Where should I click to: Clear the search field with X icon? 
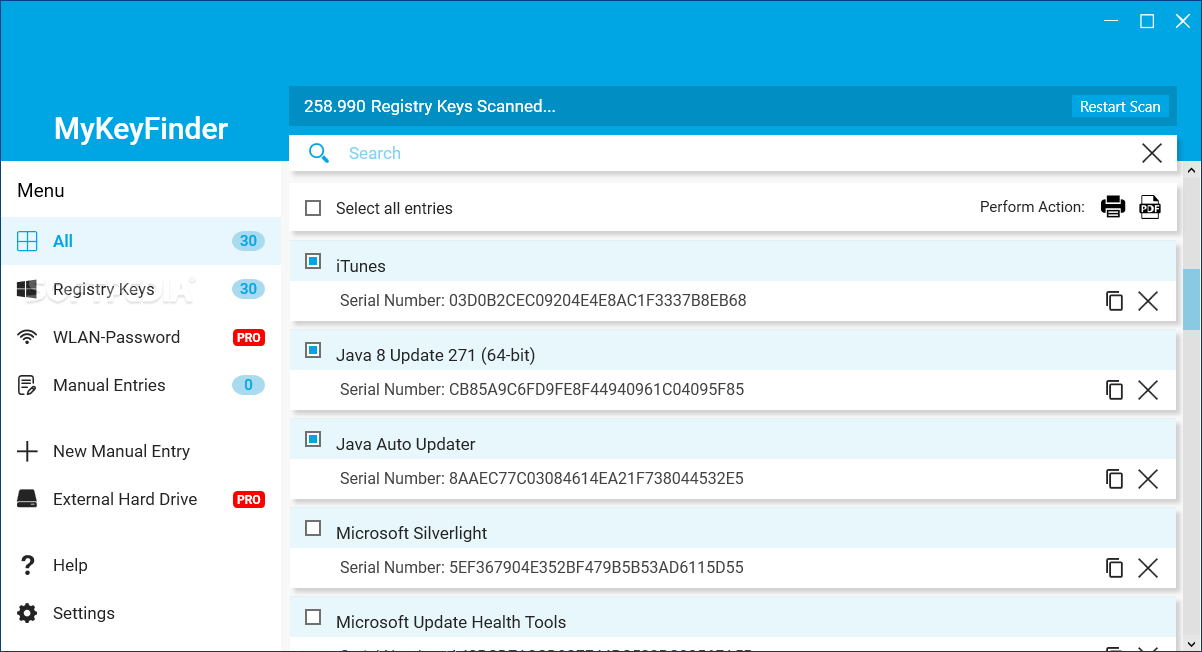(x=1151, y=153)
